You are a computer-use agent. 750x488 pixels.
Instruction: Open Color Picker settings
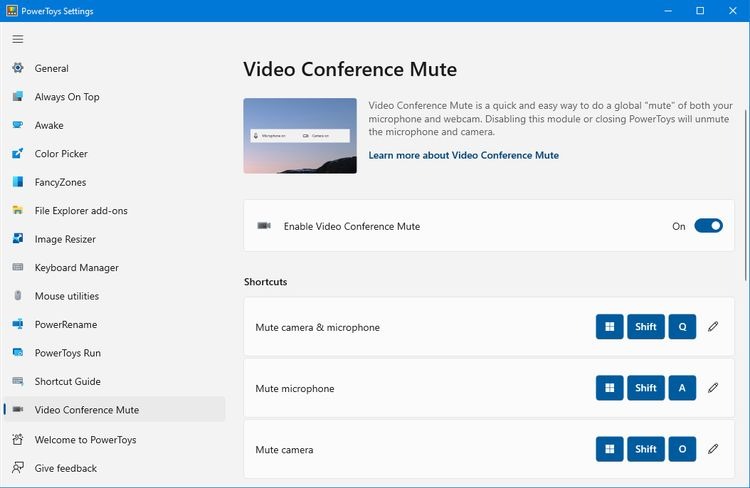click(115, 154)
